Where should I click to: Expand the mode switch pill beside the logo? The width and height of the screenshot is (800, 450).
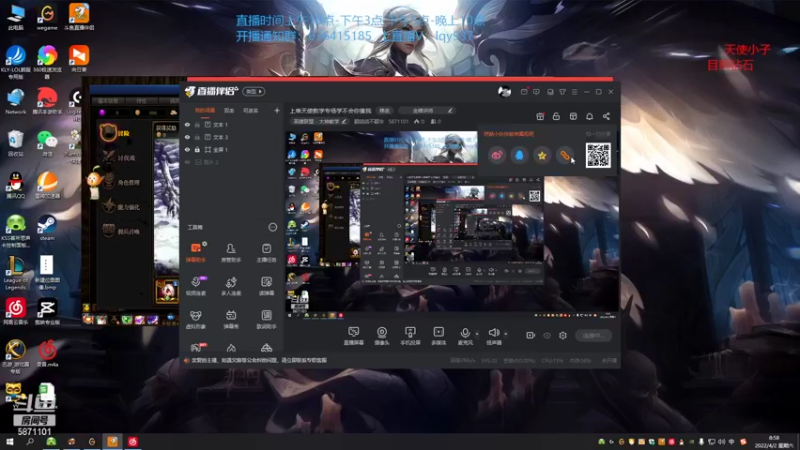pos(254,91)
